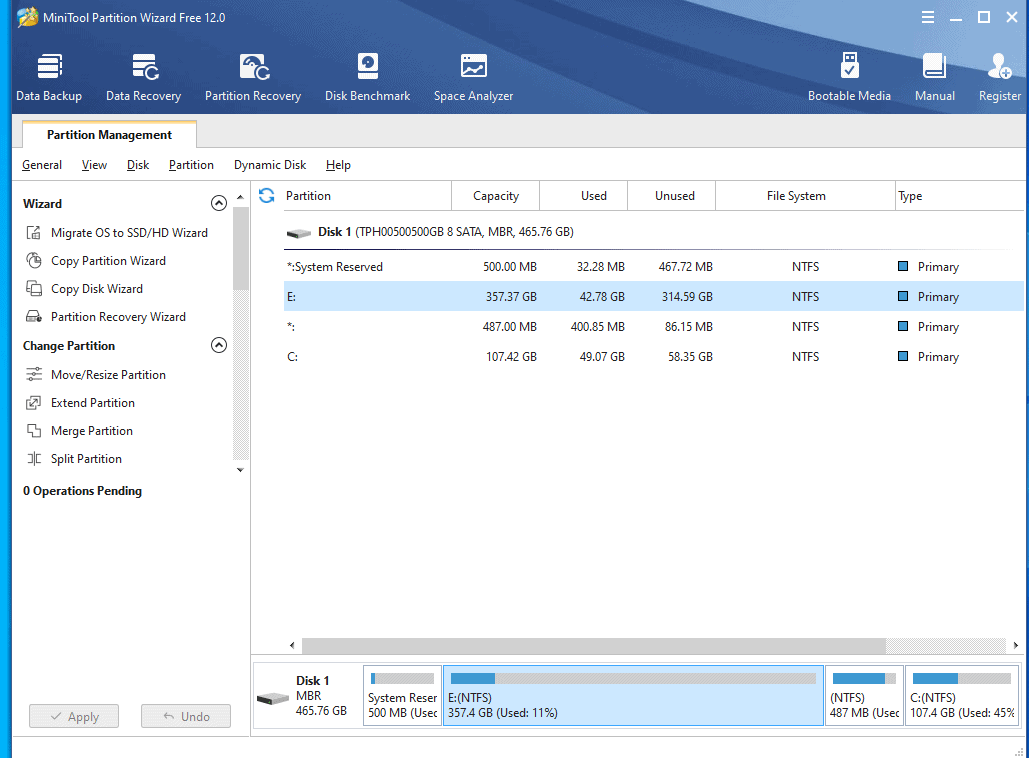The height and width of the screenshot is (758, 1029).
Task: Open the Partition menu
Action: tap(191, 165)
